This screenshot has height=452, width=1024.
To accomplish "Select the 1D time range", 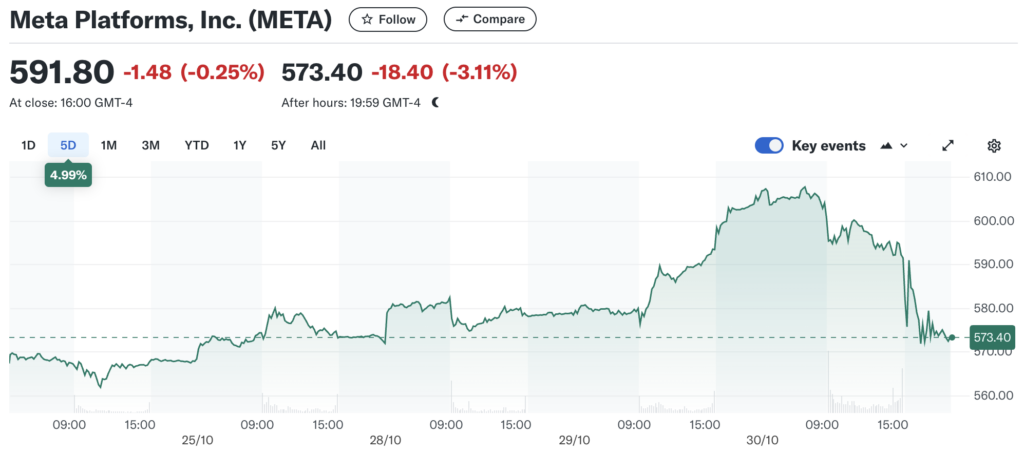I will (x=28, y=146).
